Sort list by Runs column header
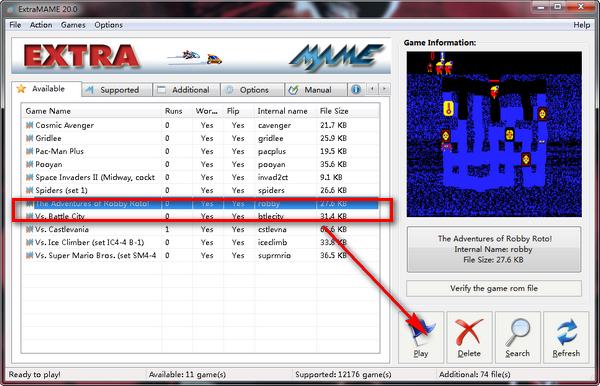The width and height of the screenshot is (600, 386). (177, 111)
